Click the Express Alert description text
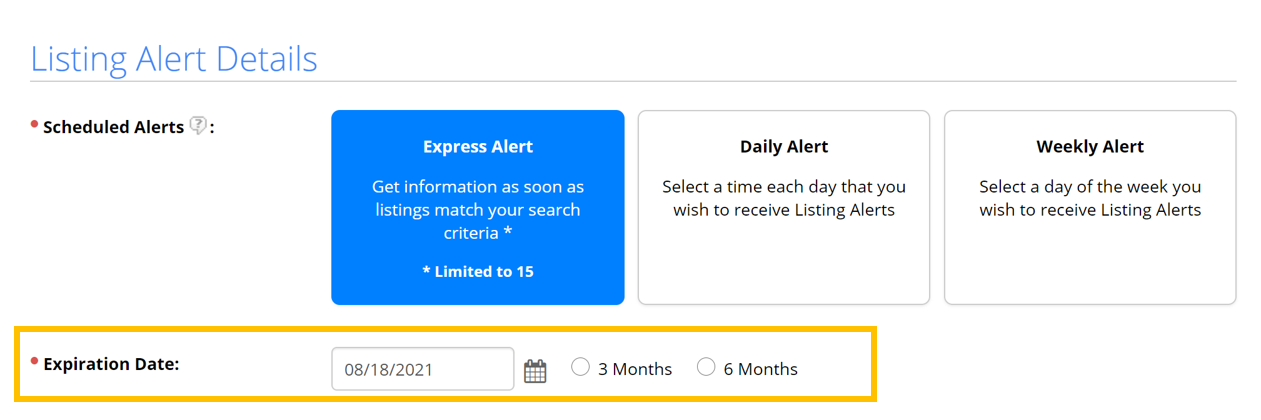Image resolution: width=1261 pixels, height=420 pixels. coord(478,209)
